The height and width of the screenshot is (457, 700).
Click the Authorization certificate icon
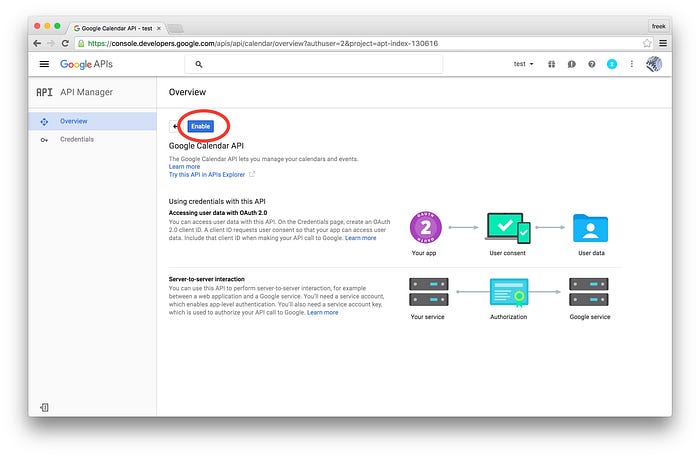[509, 293]
